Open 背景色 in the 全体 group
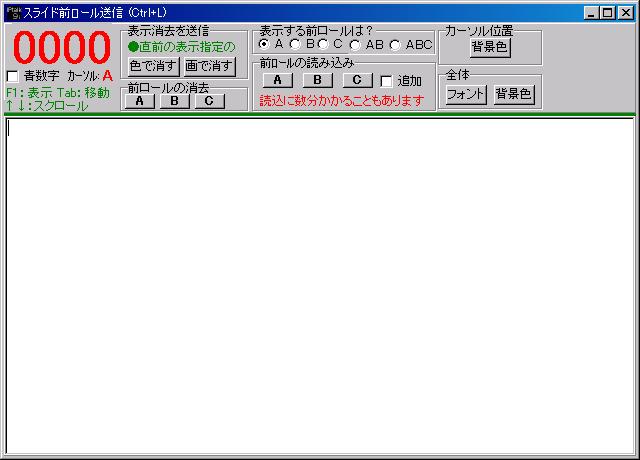This screenshot has height=460, width=640. coord(514,95)
